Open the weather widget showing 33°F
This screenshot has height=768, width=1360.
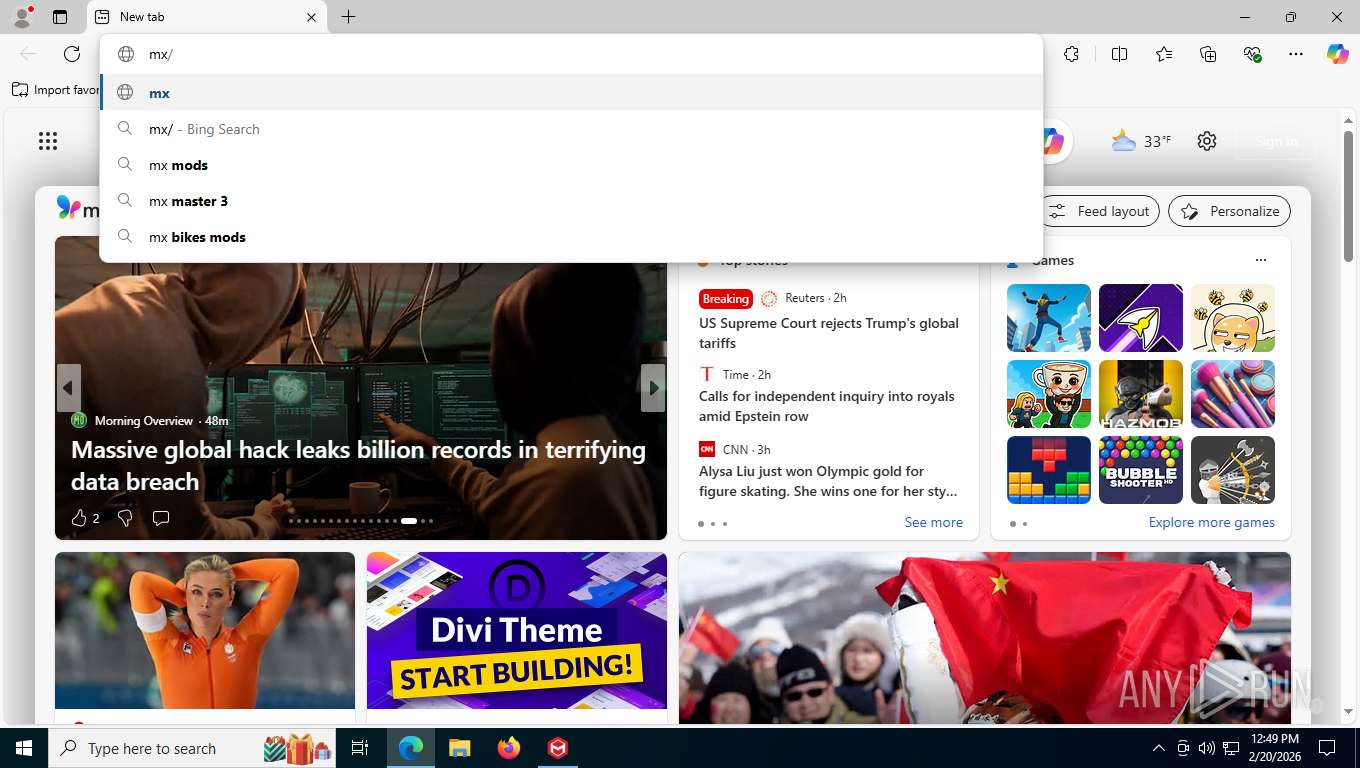(1141, 141)
